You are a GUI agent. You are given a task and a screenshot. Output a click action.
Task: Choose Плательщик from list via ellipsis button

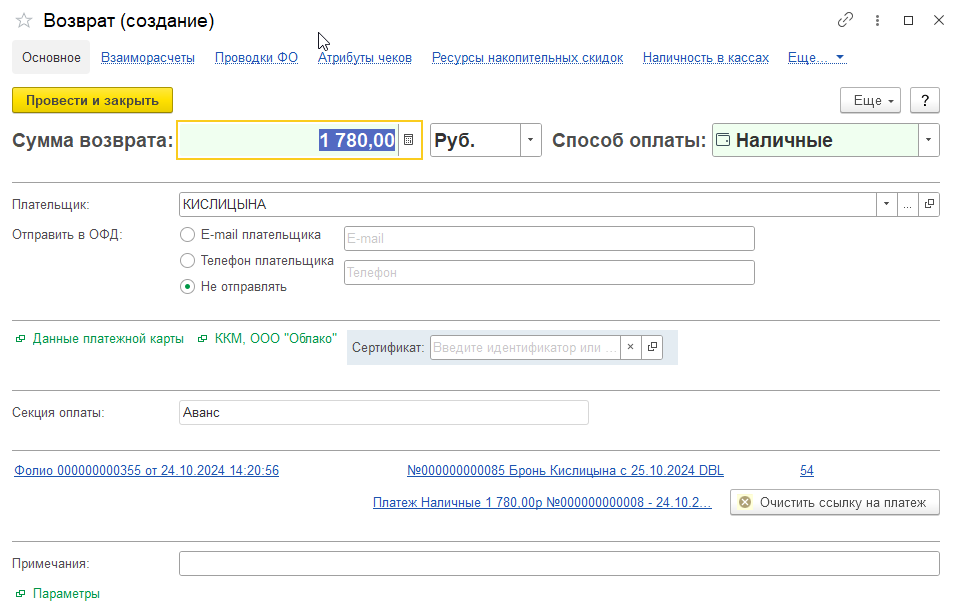(x=908, y=204)
